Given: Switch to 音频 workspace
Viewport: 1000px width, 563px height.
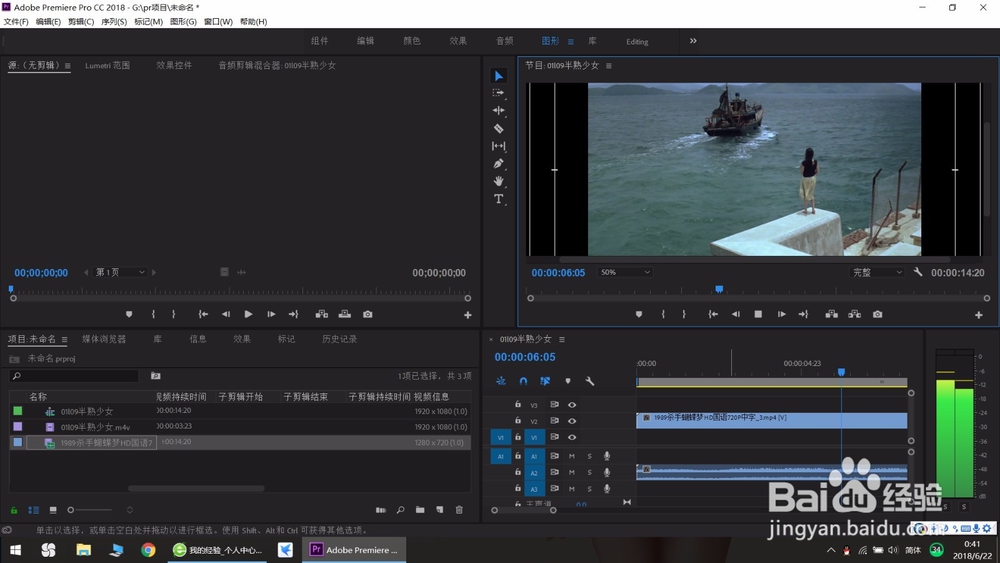Looking at the screenshot, I should point(504,41).
